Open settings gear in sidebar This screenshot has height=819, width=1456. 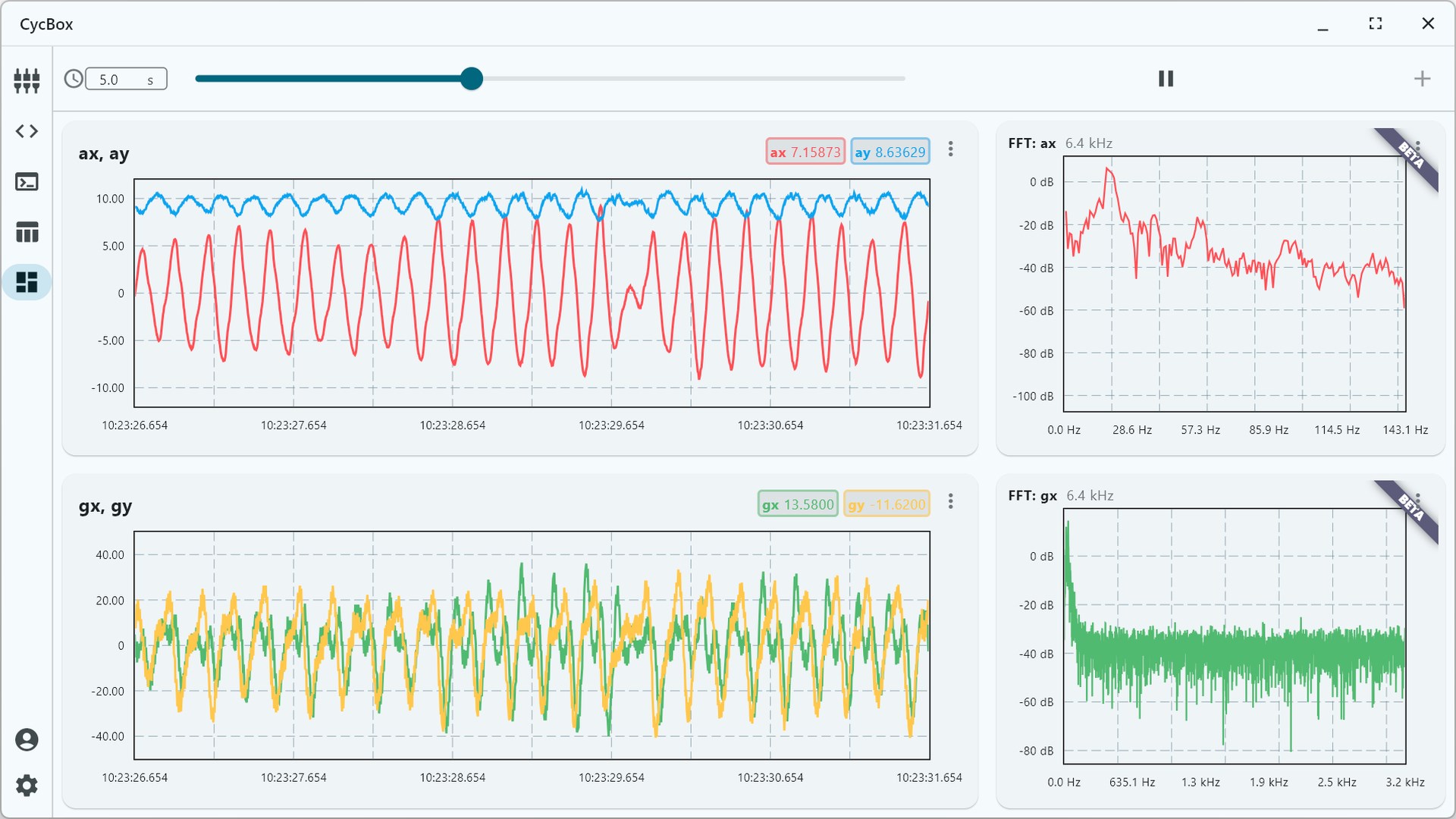(27, 785)
